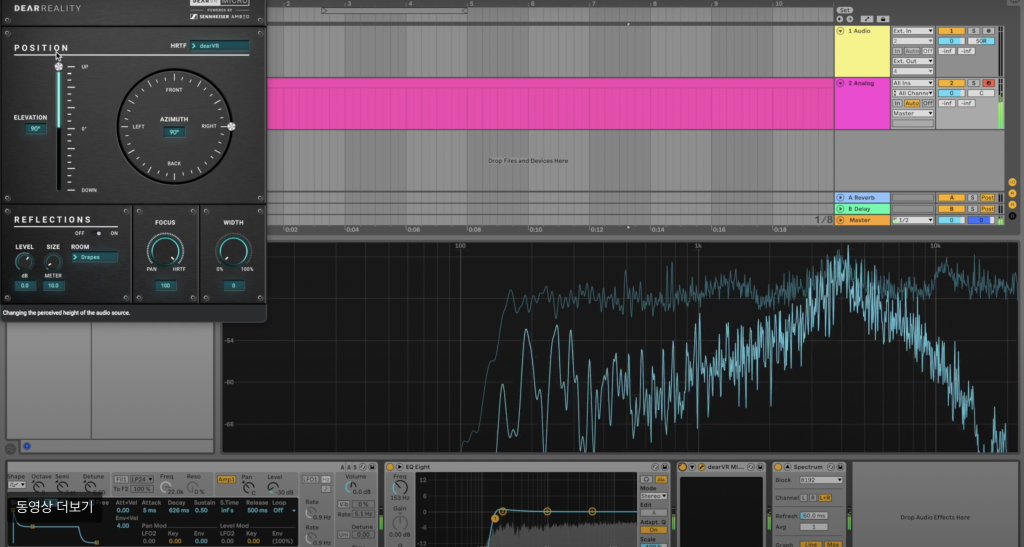The height and width of the screenshot is (547, 1024).
Task: Arm the 2 Analog track for recording
Action: pos(989,83)
